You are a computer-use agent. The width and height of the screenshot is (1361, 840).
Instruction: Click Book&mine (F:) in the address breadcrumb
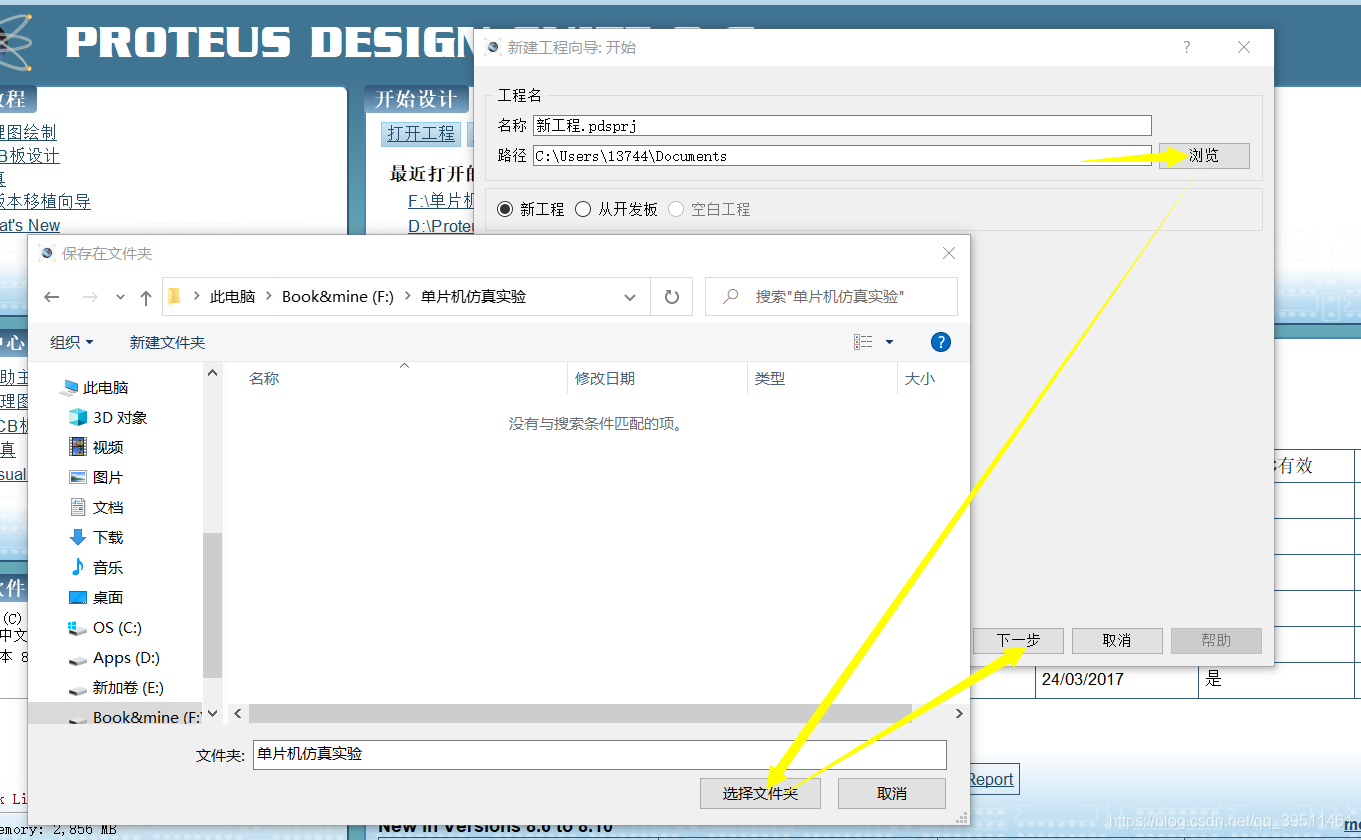coord(338,297)
